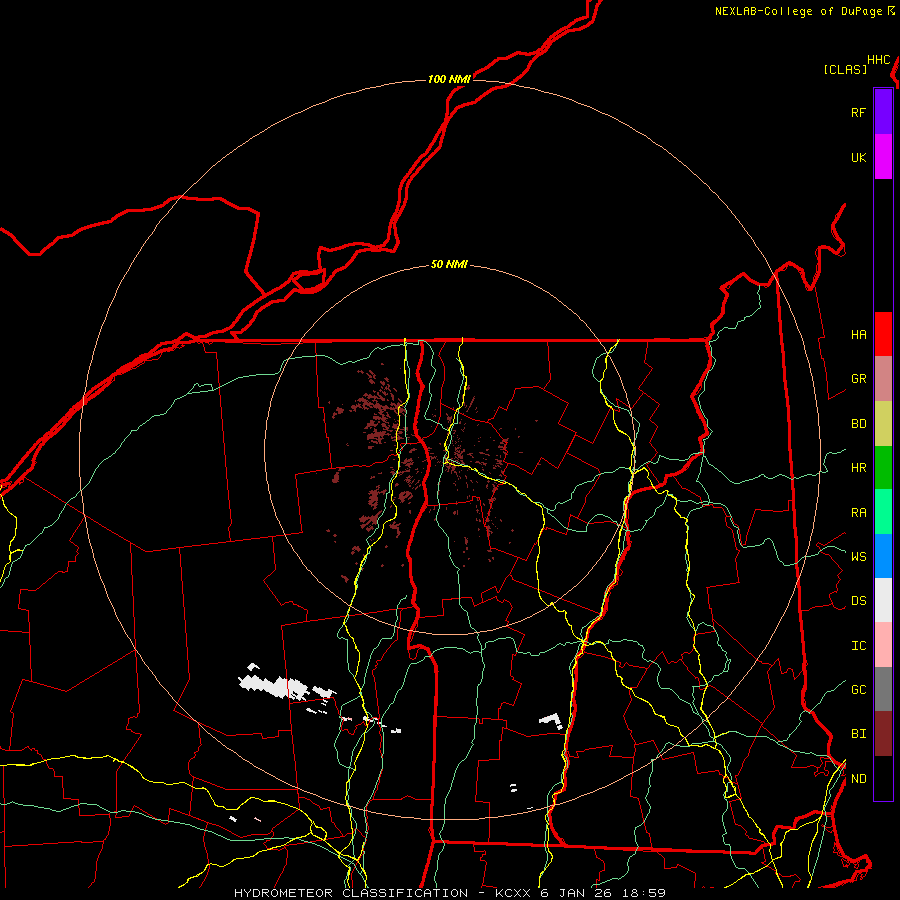Image resolution: width=900 pixels, height=900 pixels.
Task: Click the BD legend label
Action: [x=859, y=424]
